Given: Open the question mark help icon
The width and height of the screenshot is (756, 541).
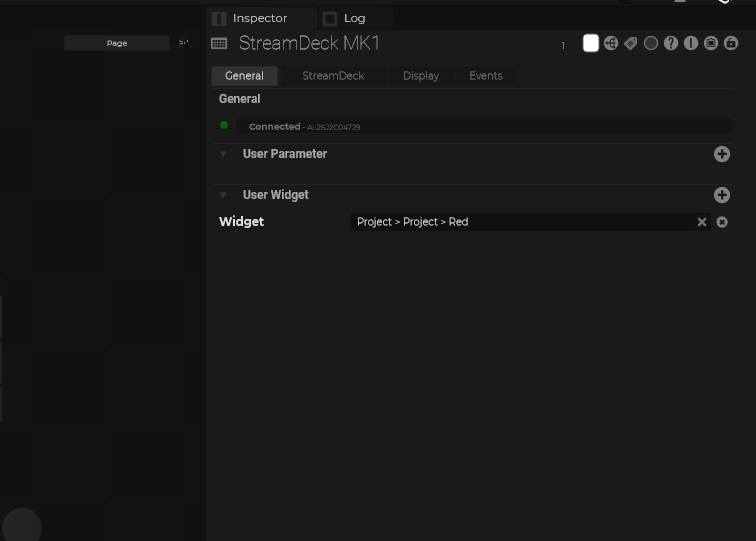Looking at the screenshot, I should coord(671,44).
